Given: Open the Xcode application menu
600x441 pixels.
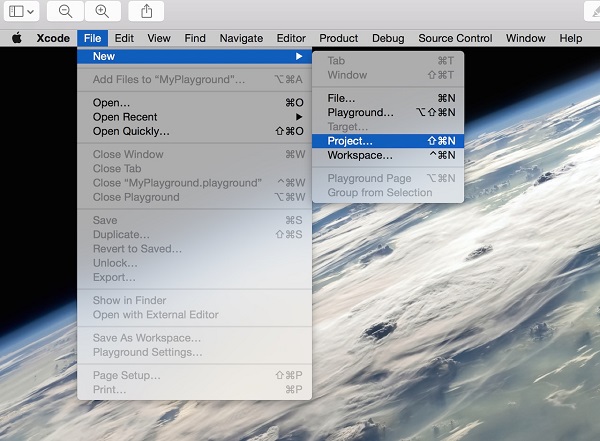Looking at the screenshot, I should point(53,38).
